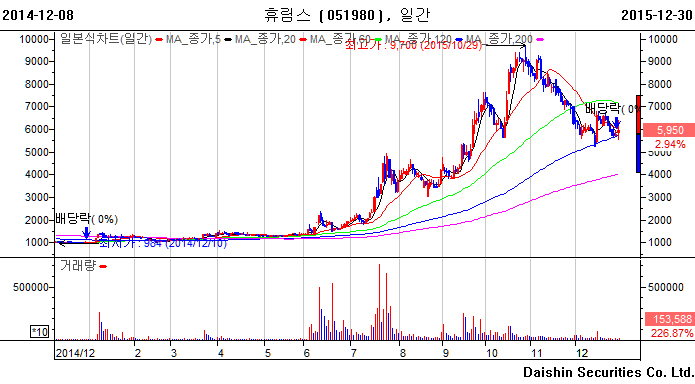The width and height of the screenshot is (695, 384).
Task: Click the 1000 label on left price axis
Action: click(x=37, y=243)
